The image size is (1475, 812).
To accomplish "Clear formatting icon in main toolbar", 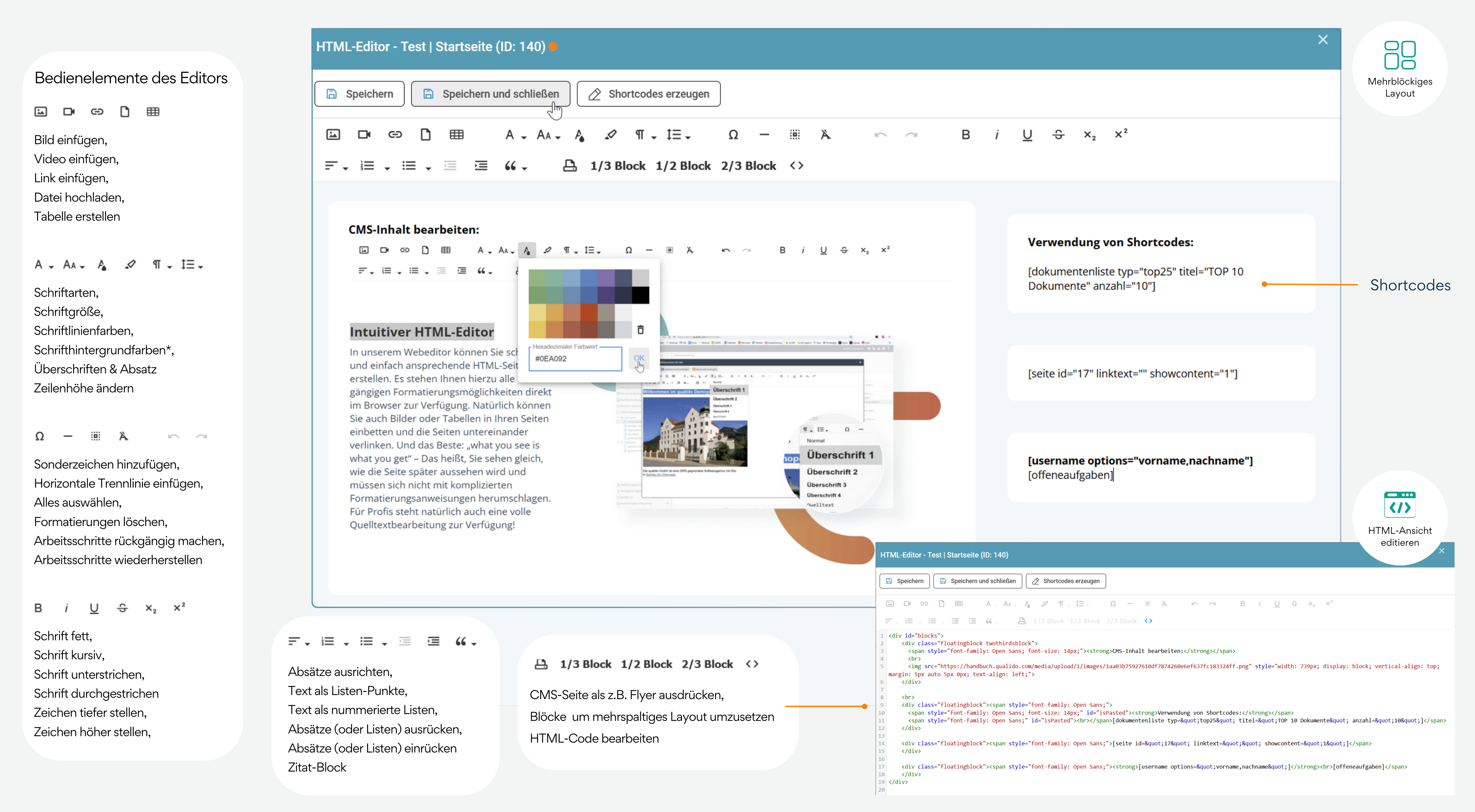I will pyautogui.click(x=825, y=134).
